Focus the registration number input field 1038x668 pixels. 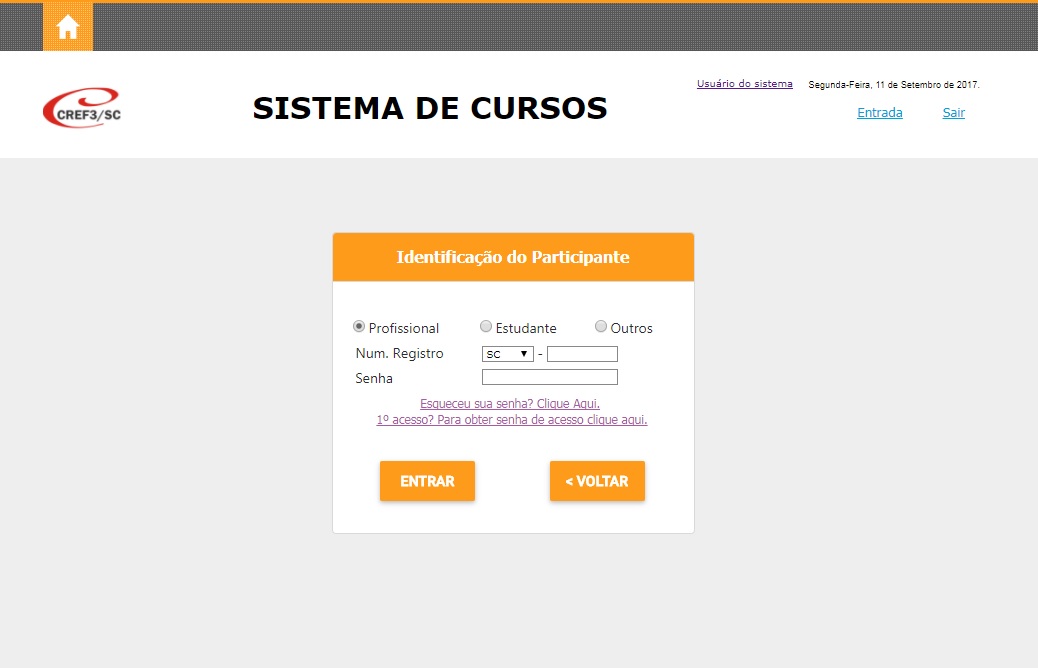pos(582,354)
